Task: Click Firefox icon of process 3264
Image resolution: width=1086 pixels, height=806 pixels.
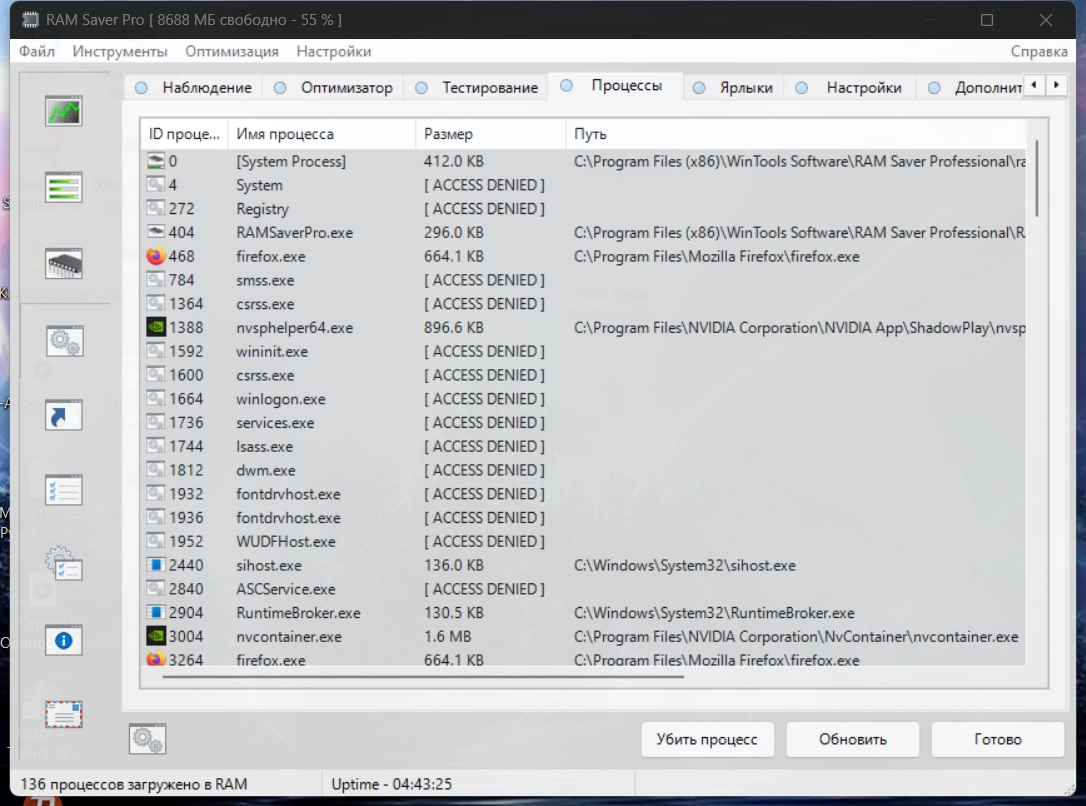Action: [x=156, y=659]
